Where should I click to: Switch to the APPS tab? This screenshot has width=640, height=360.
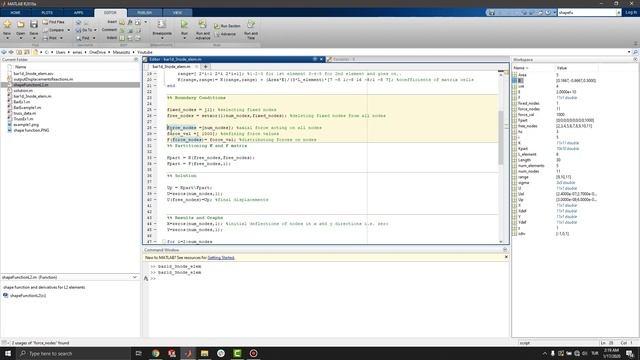point(78,13)
